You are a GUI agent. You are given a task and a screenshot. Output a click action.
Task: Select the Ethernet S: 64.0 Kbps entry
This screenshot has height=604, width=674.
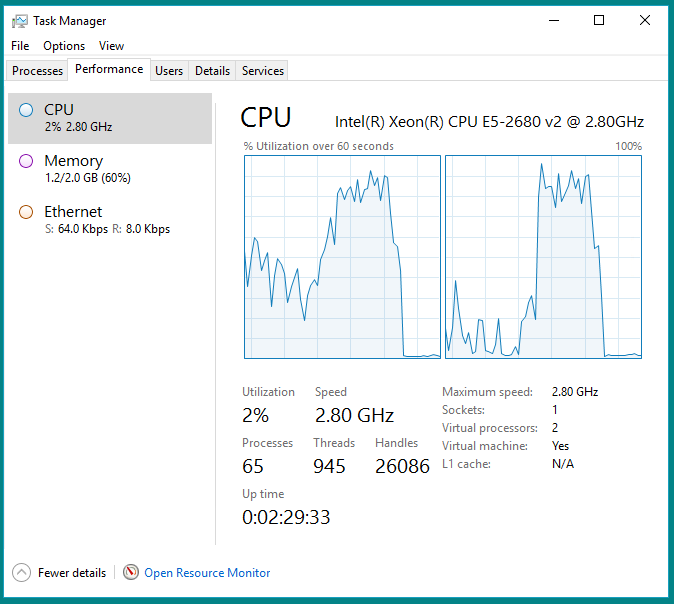pos(110,221)
